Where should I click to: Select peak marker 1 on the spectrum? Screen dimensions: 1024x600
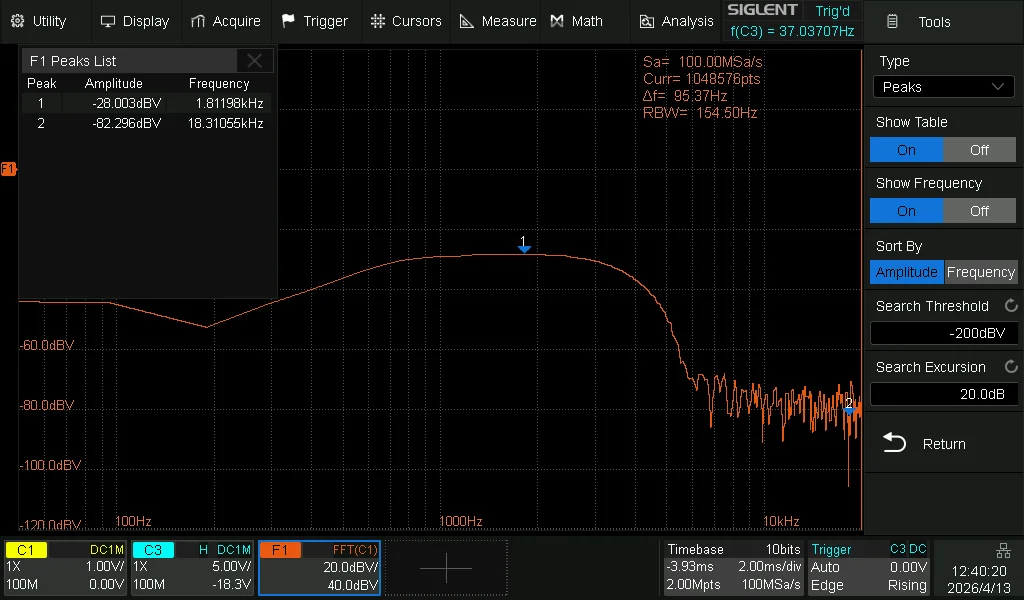pyautogui.click(x=523, y=244)
